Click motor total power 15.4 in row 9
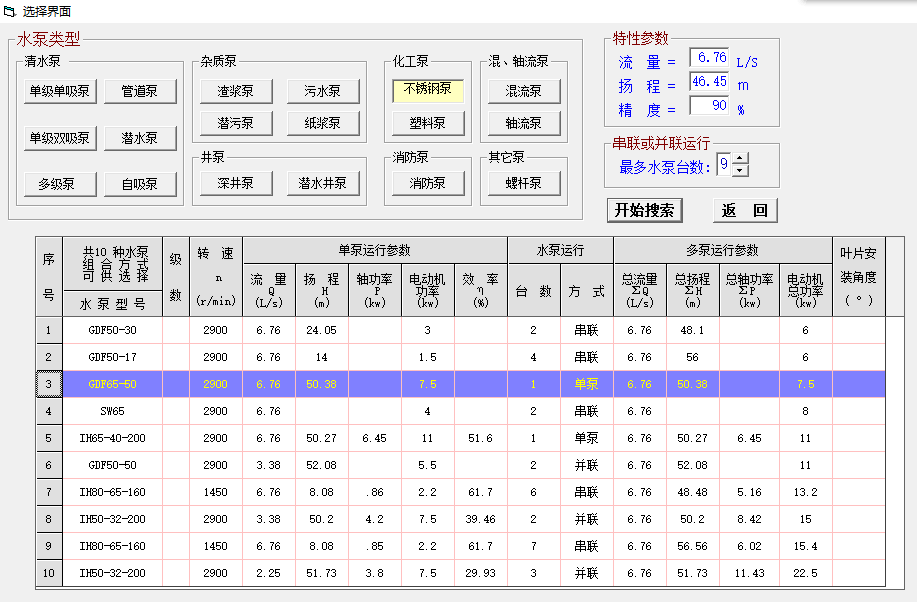Screen dimensions: 917x602 (805, 546)
